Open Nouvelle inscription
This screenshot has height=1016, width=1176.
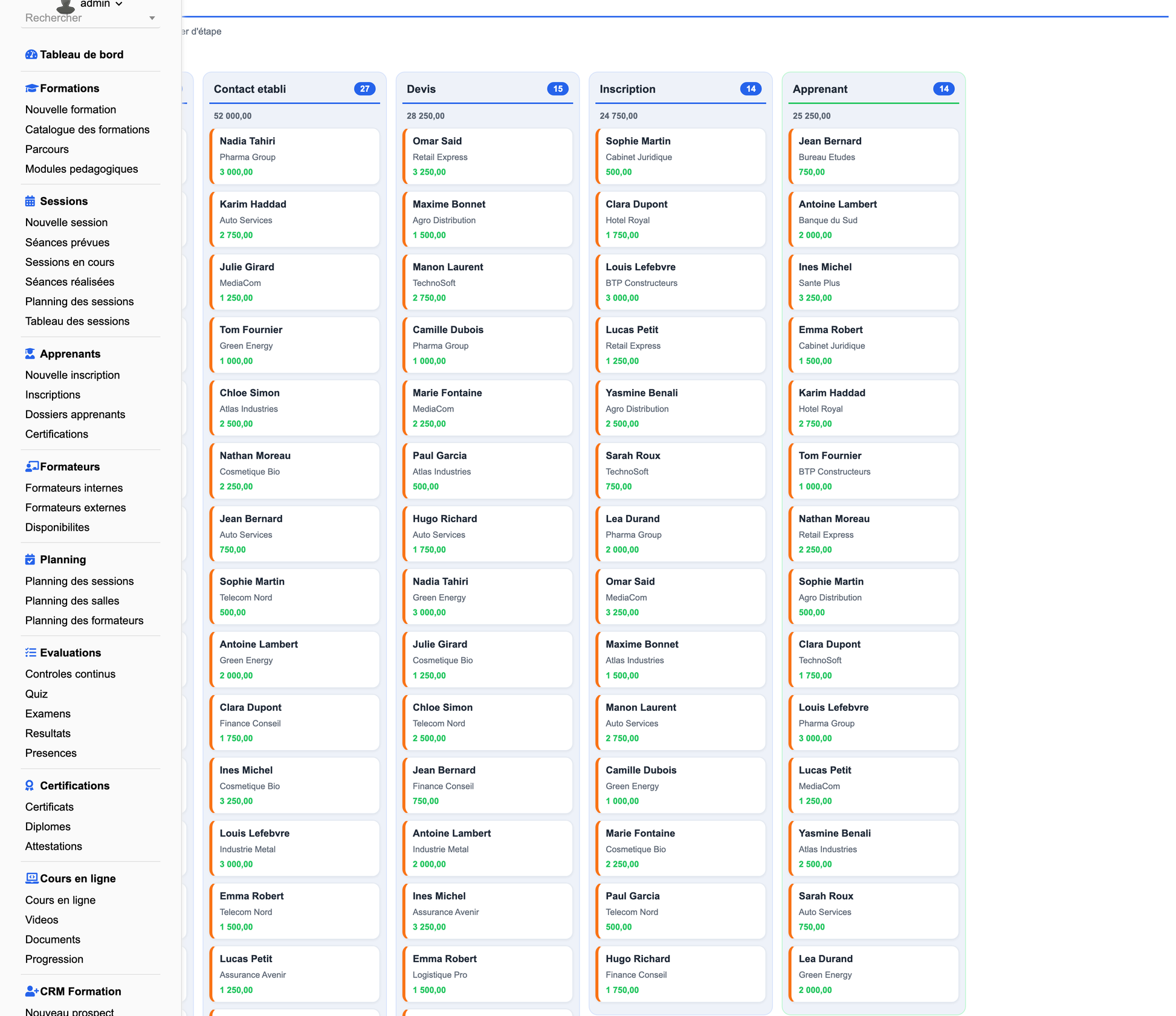click(73, 375)
